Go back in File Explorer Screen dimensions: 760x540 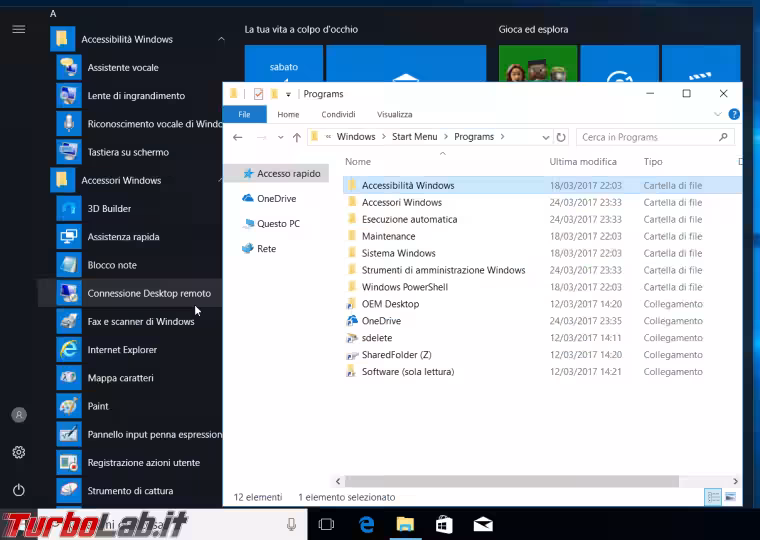(238, 137)
